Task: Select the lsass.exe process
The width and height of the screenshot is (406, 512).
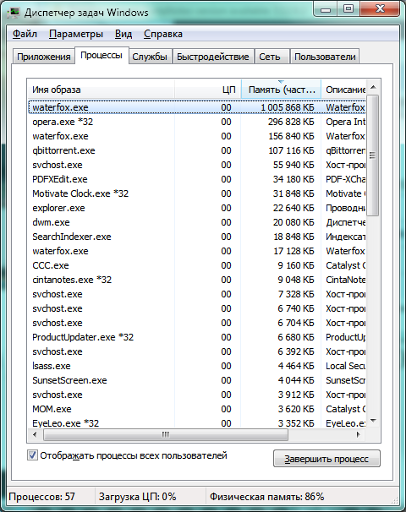Action: (x=197, y=366)
